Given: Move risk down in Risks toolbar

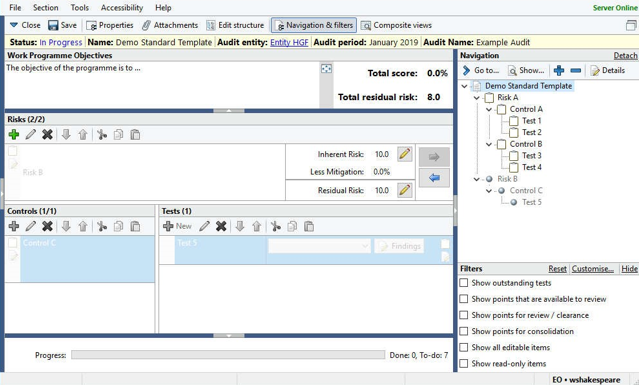Looking at the screenshot, I should point(66,134).
